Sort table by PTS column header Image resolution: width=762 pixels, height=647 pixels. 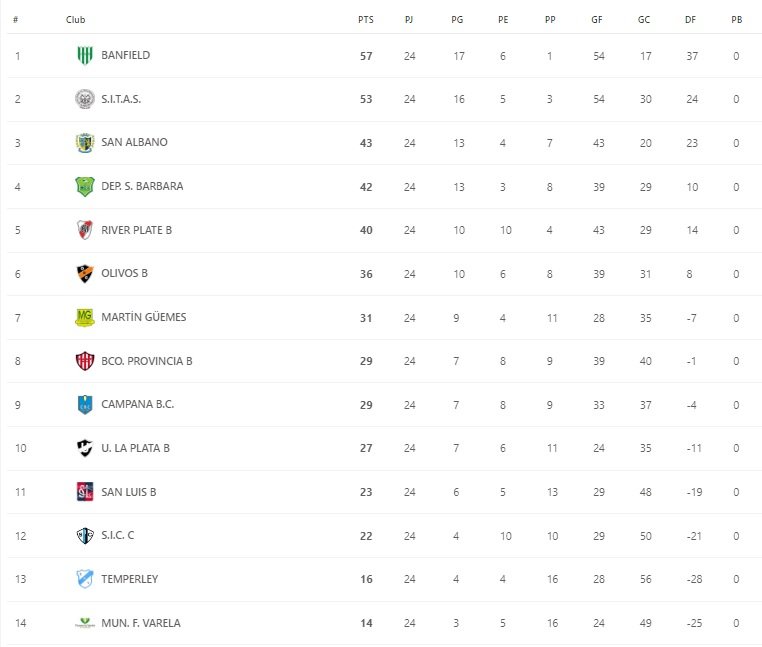tap(366, 19)
